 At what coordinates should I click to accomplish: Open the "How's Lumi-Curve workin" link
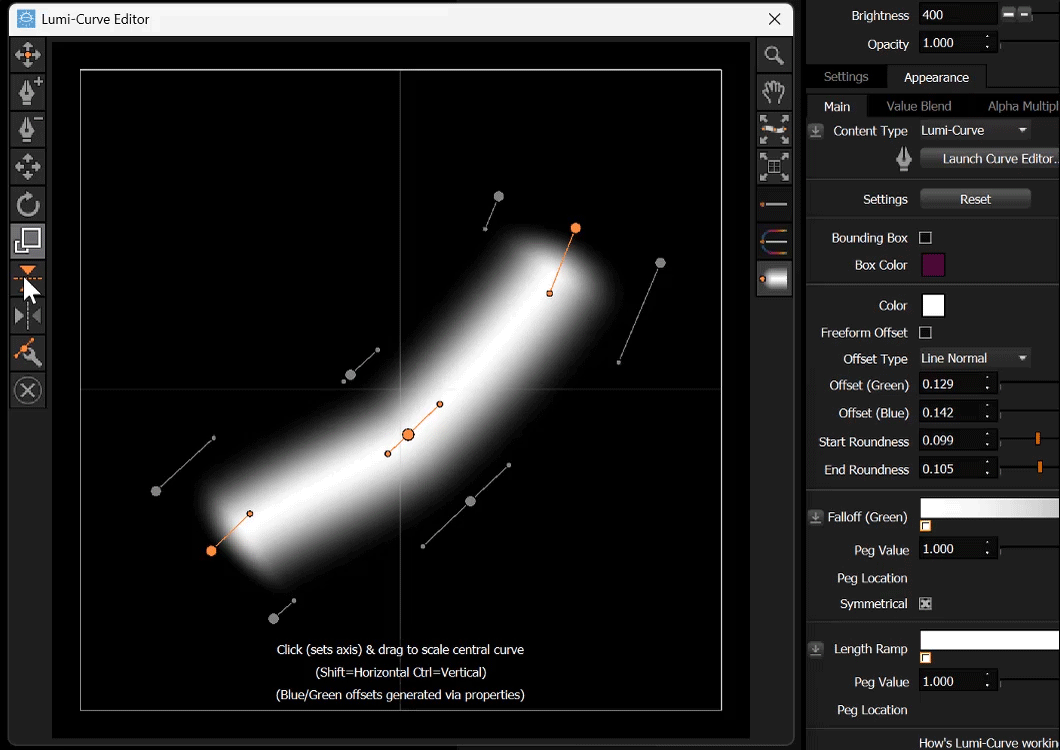(989, 743)
